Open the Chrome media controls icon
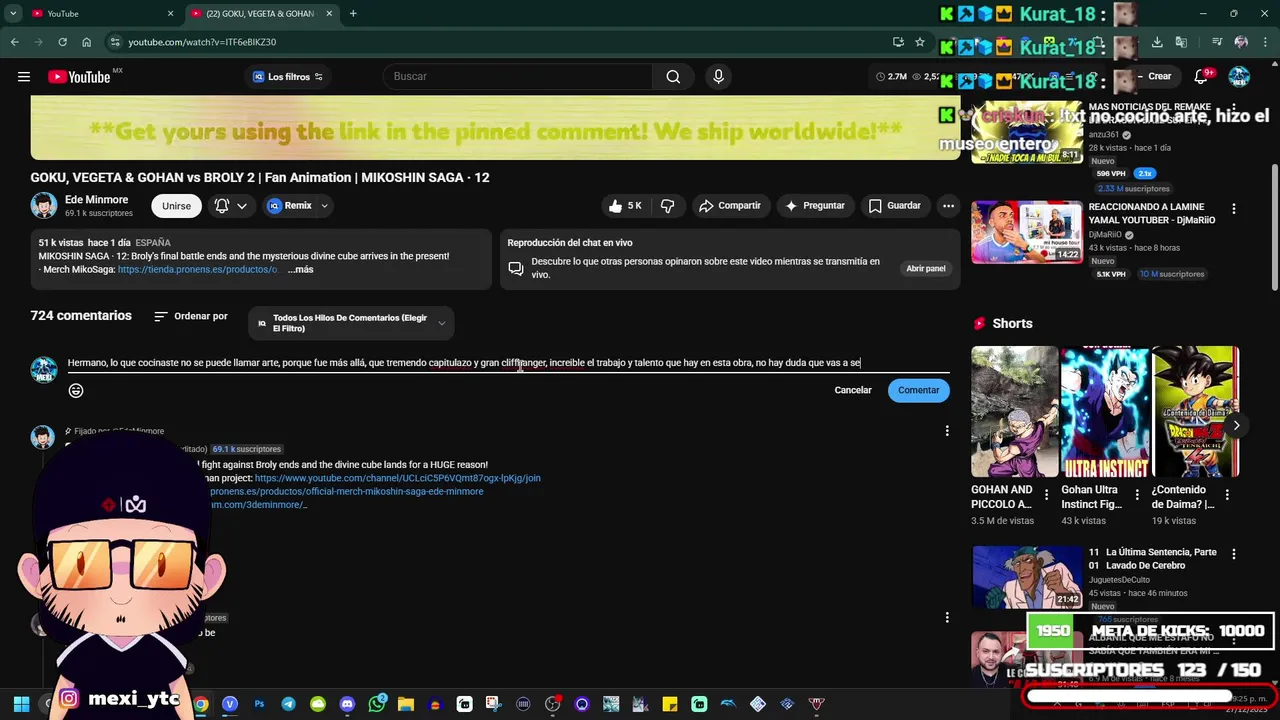The height and width of the screenshot is (720, 1280). tap(1217, 42)
